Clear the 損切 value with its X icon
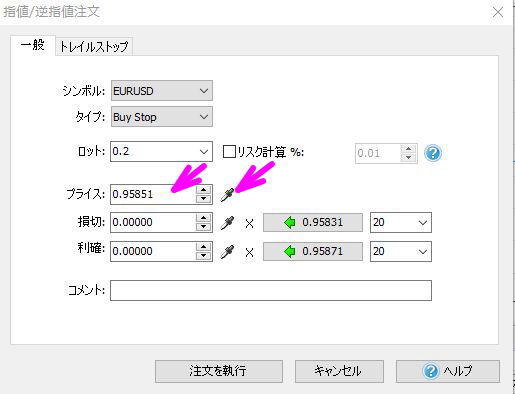This screenshot has width=515, height=394. click(x=249, y=223)
